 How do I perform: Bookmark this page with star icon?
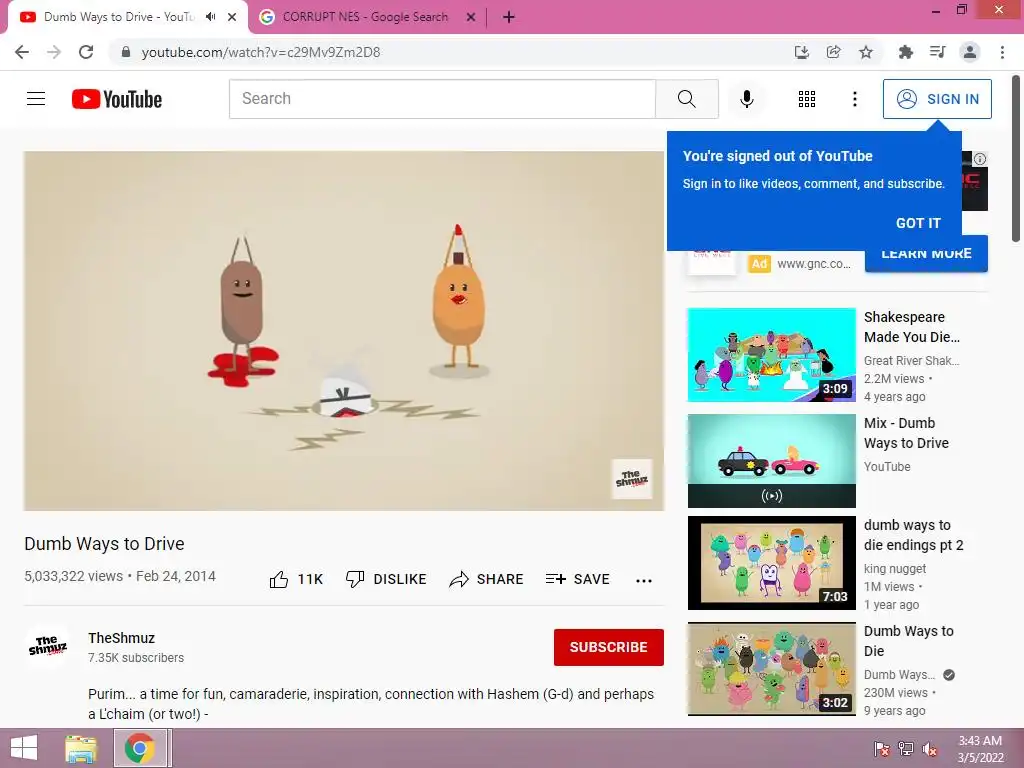(866, 52)
